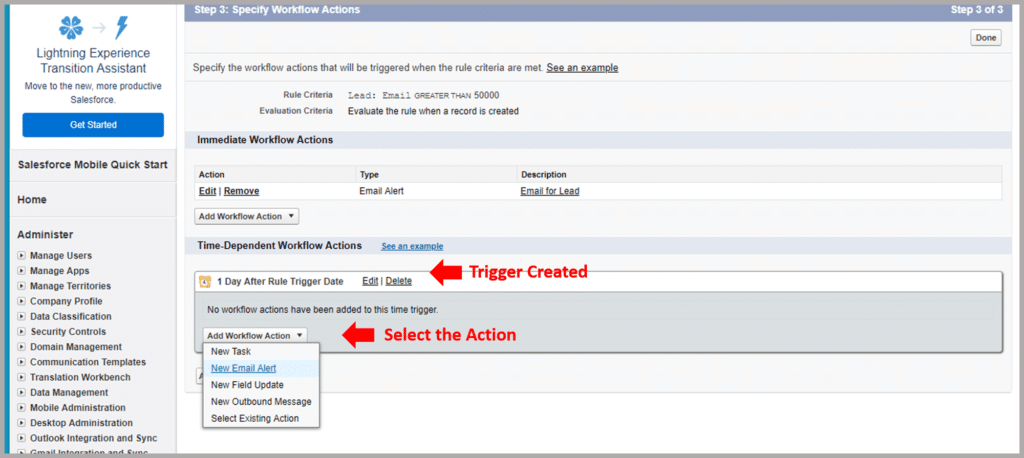The image size is (1024, 458).
Task: Expand the Manage Users tree node
Action: pyautogui.click(x=22, y=256)
